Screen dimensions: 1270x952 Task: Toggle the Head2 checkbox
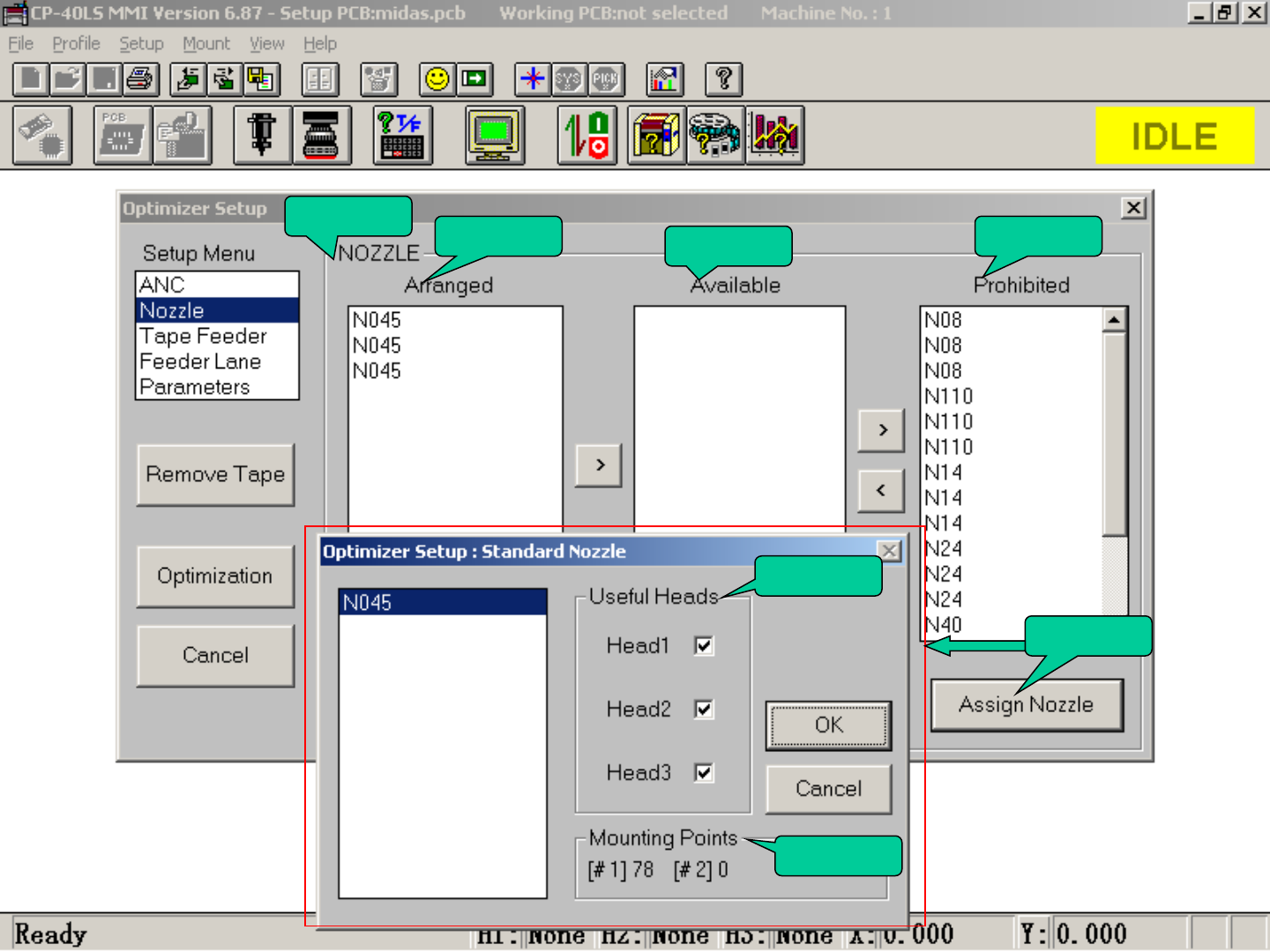[x=704, y=710]
